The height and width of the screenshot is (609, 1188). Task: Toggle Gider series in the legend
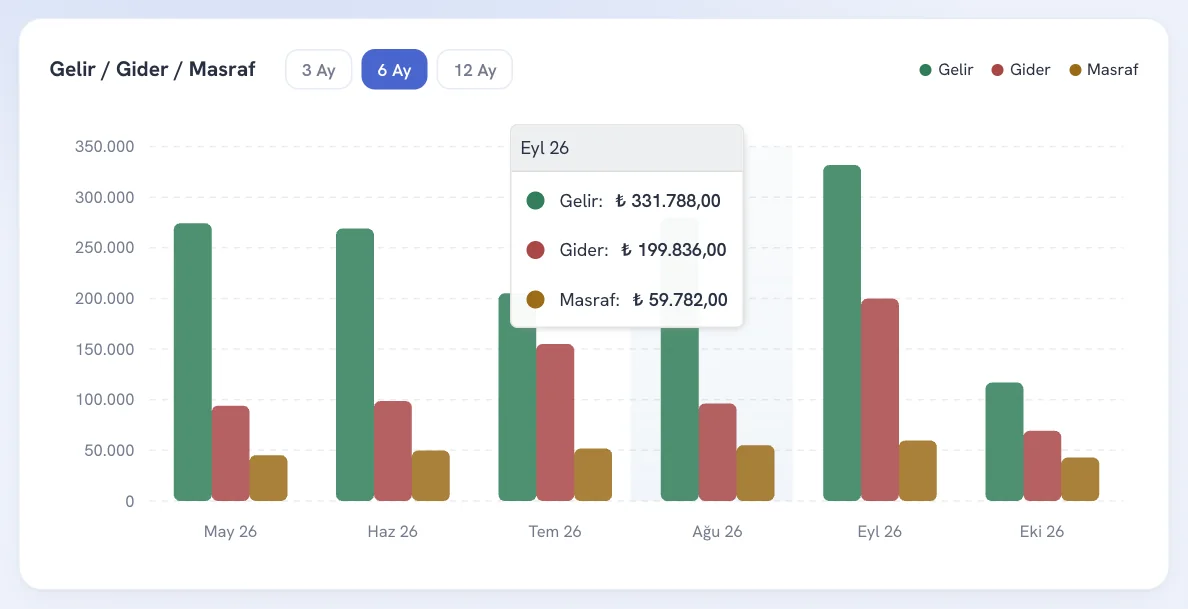pos(1021,70)
